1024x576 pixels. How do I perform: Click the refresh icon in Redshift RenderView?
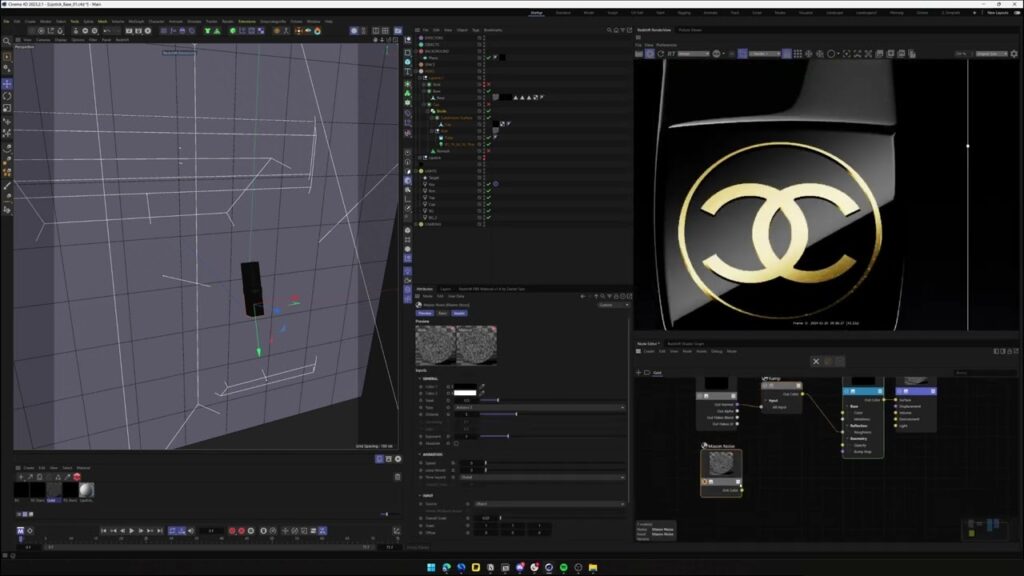click(x=660, y=54)
